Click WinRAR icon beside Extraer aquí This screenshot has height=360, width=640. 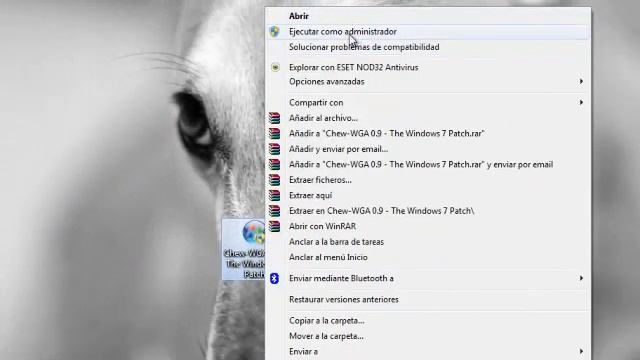(x=275, y=196)
